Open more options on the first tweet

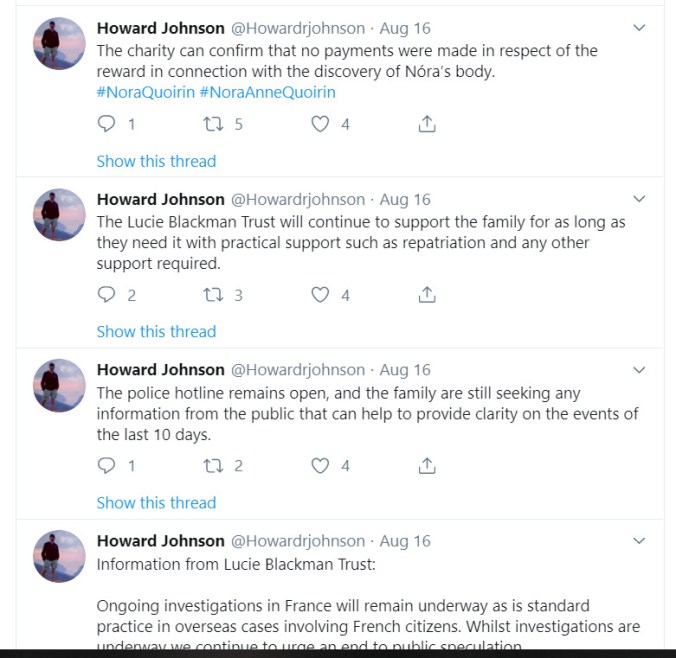pyautogui.click(x=640, y=28)
